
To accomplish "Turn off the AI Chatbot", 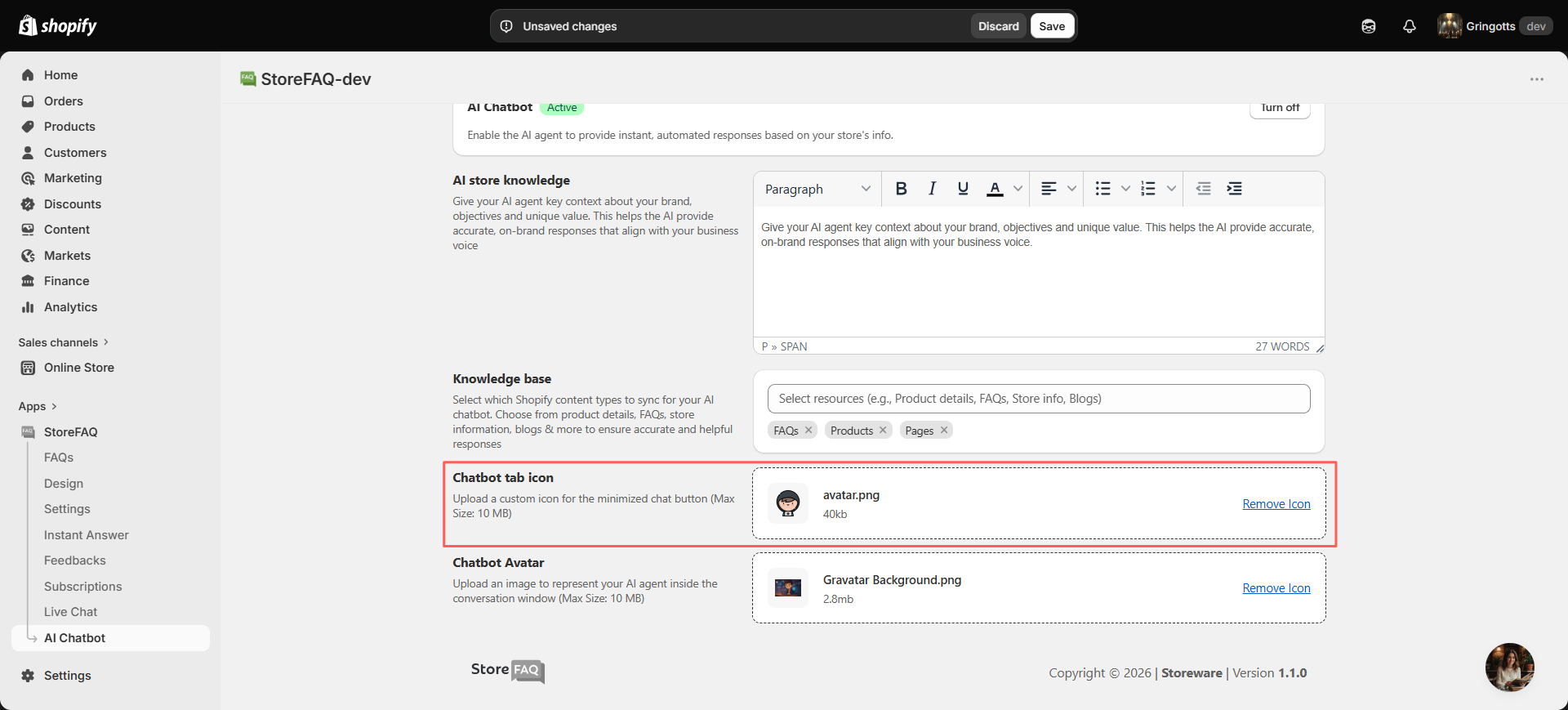I will click(1280, 109).
